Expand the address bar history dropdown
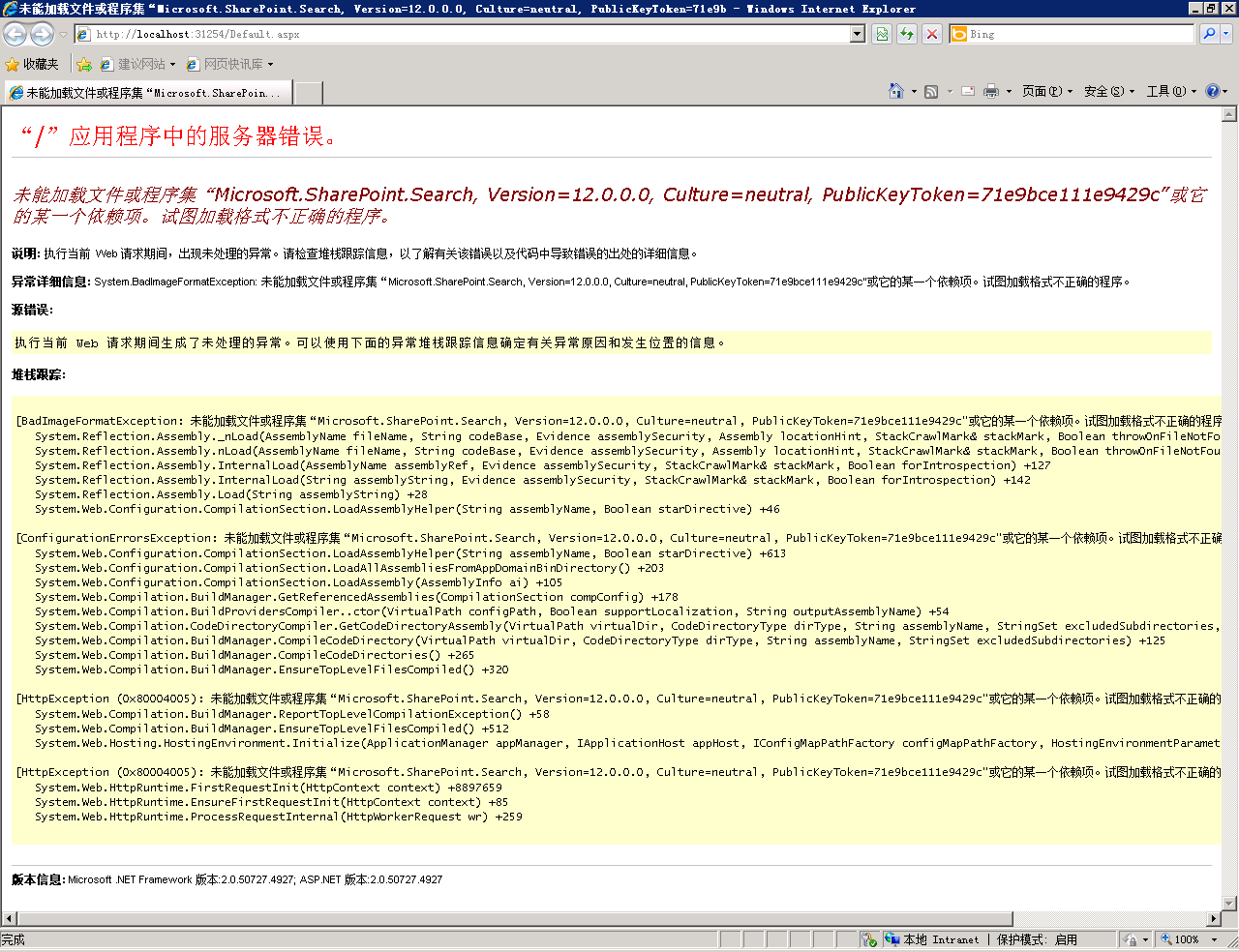This screenshot has height=952, width=1239. point(858,34)
